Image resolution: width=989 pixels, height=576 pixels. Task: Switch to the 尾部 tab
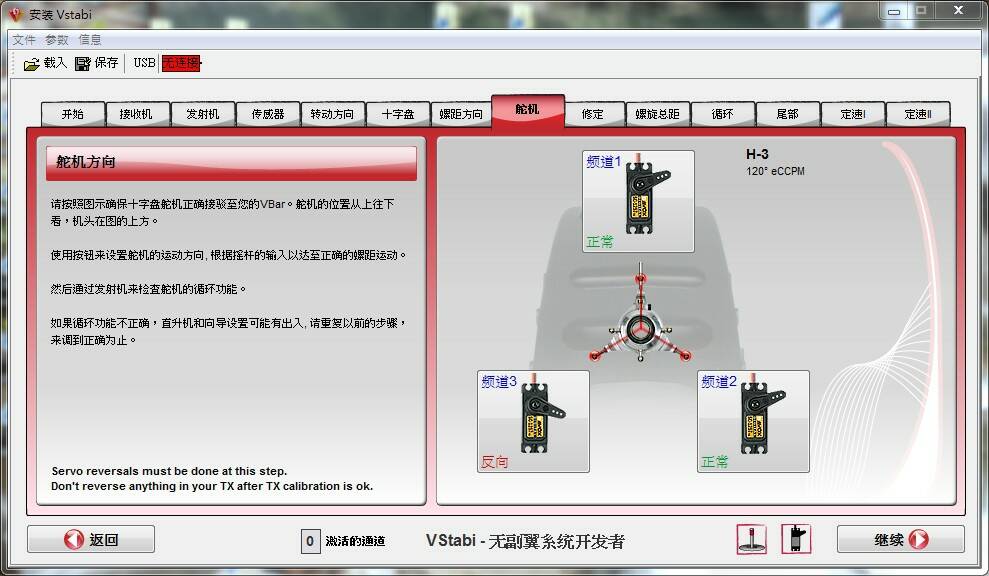788,114
